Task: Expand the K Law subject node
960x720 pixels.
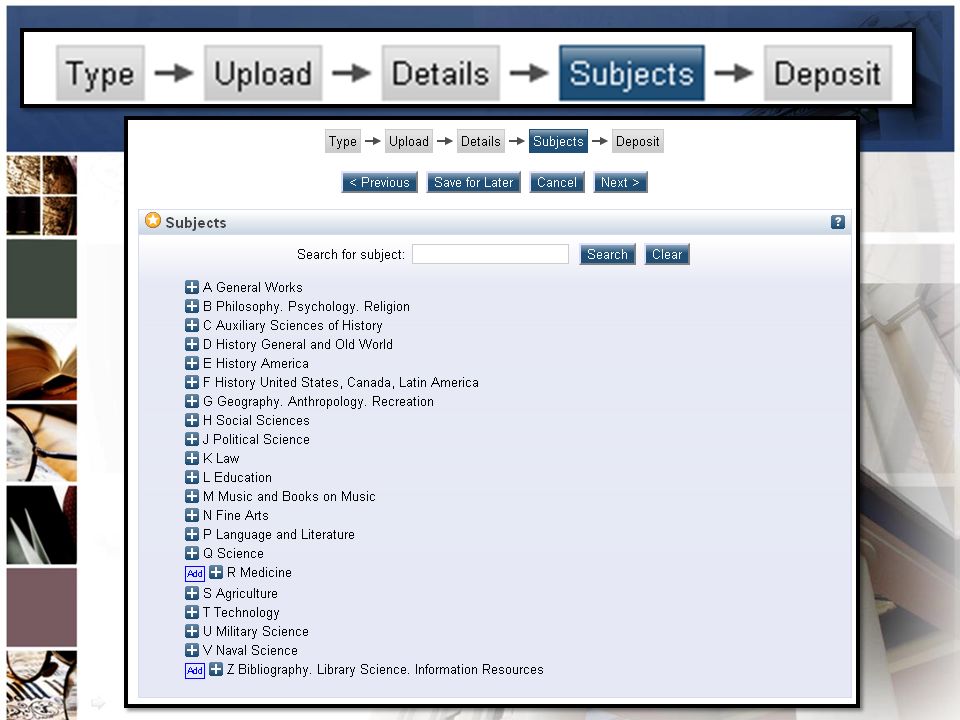Action: 192,458
